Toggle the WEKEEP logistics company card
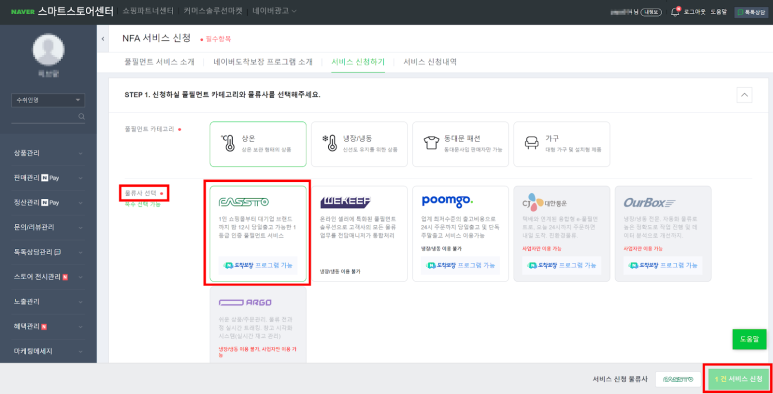773x394 pixels. tap(359, 233)
